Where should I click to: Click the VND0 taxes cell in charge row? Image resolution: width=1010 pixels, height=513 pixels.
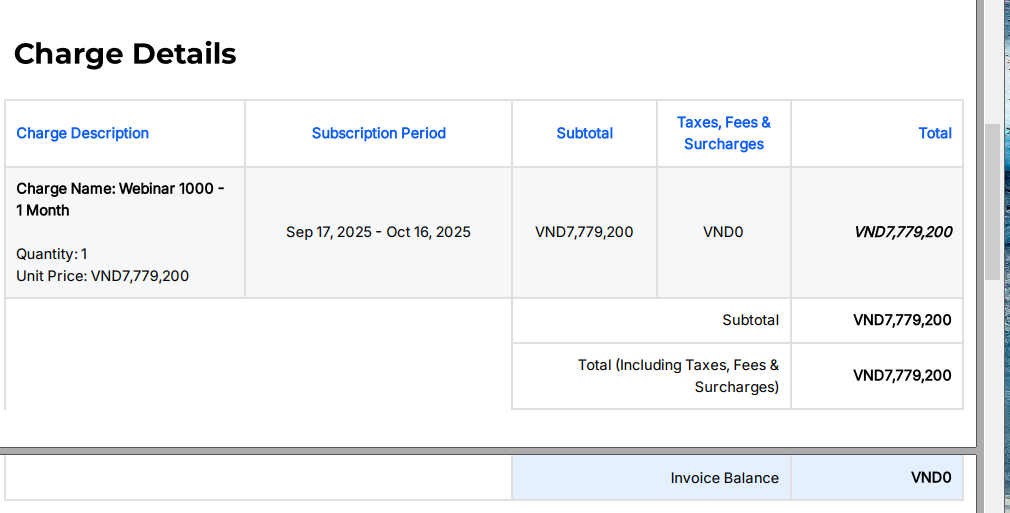723,232
